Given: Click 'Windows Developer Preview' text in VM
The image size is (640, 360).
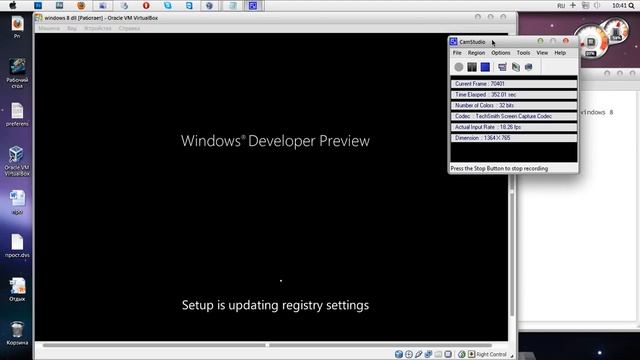Looking at the screenshot, I should pos(275,141).
